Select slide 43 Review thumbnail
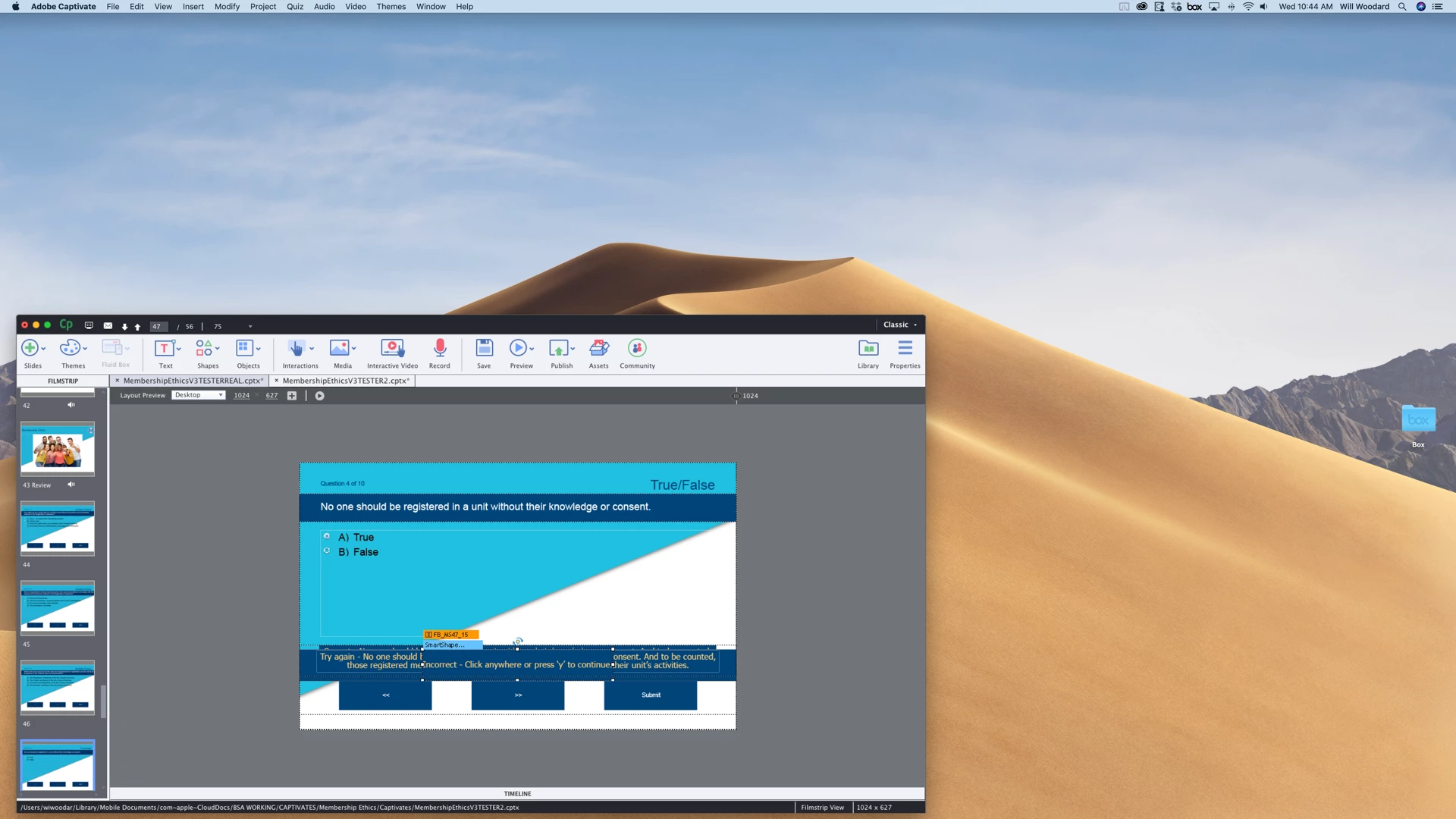The image size is (1456, 819). pyautogui.click(x=58, y=449)
